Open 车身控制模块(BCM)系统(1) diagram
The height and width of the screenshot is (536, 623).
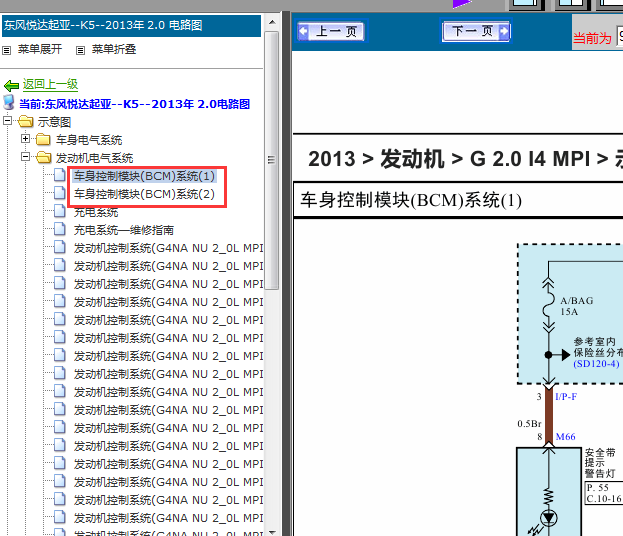click(144, 176)
